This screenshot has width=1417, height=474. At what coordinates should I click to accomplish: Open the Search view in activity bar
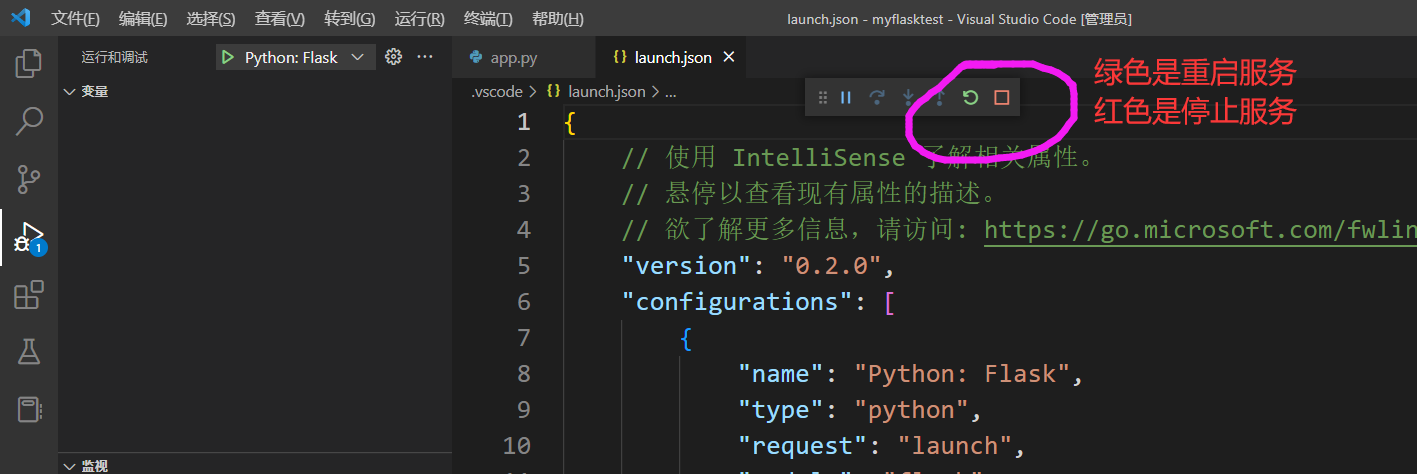click(29, 122)
